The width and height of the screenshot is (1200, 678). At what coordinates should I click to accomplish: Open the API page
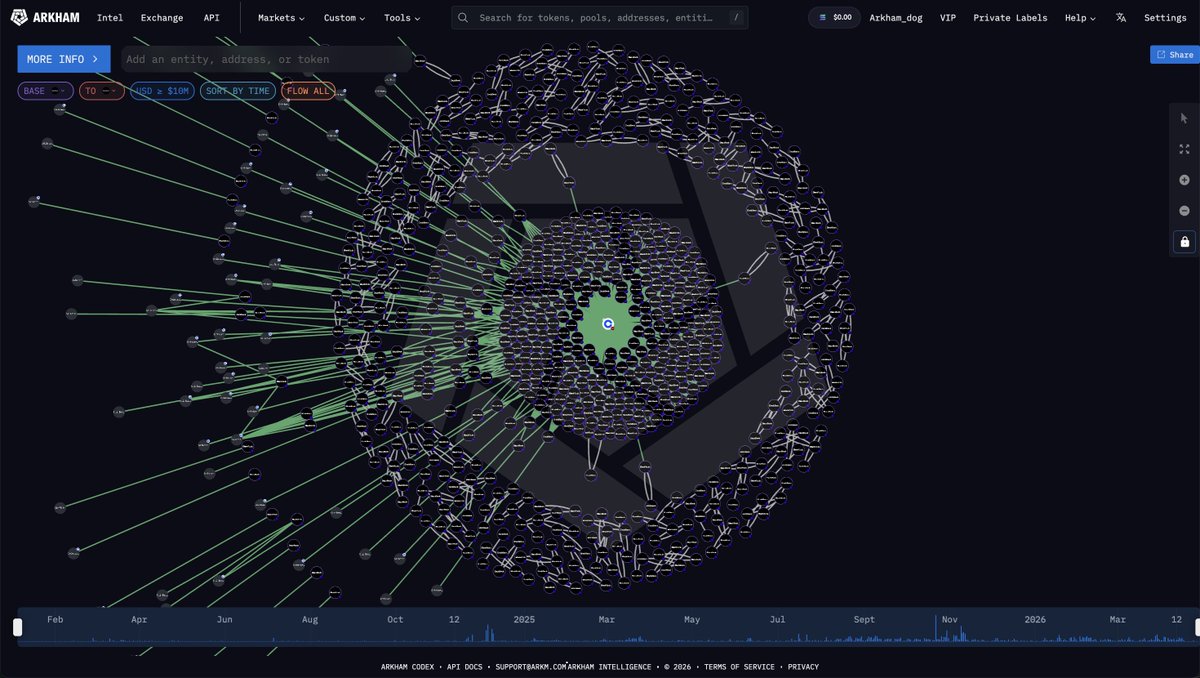(x=211, y=18)
